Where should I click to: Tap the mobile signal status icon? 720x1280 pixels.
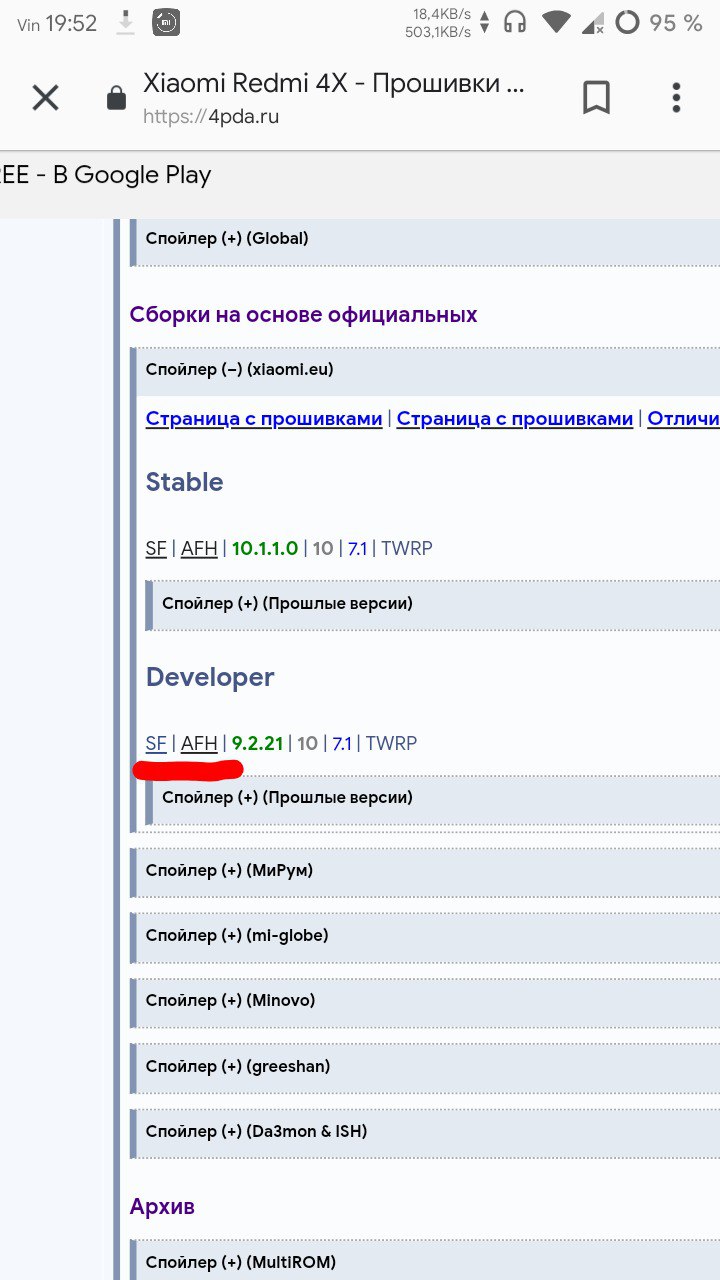[593, 22]
